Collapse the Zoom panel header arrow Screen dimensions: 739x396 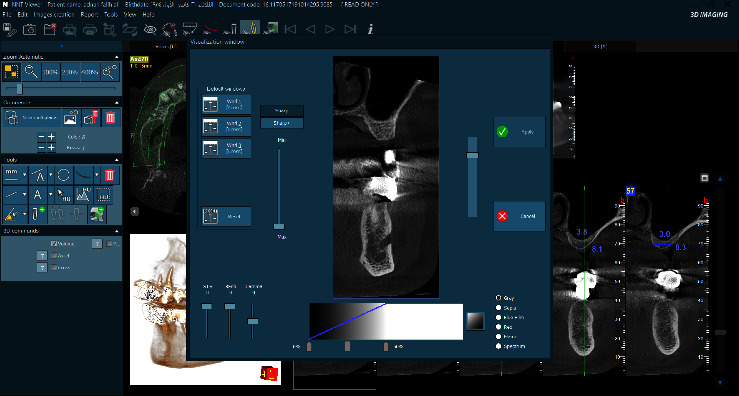coord(117,57)
